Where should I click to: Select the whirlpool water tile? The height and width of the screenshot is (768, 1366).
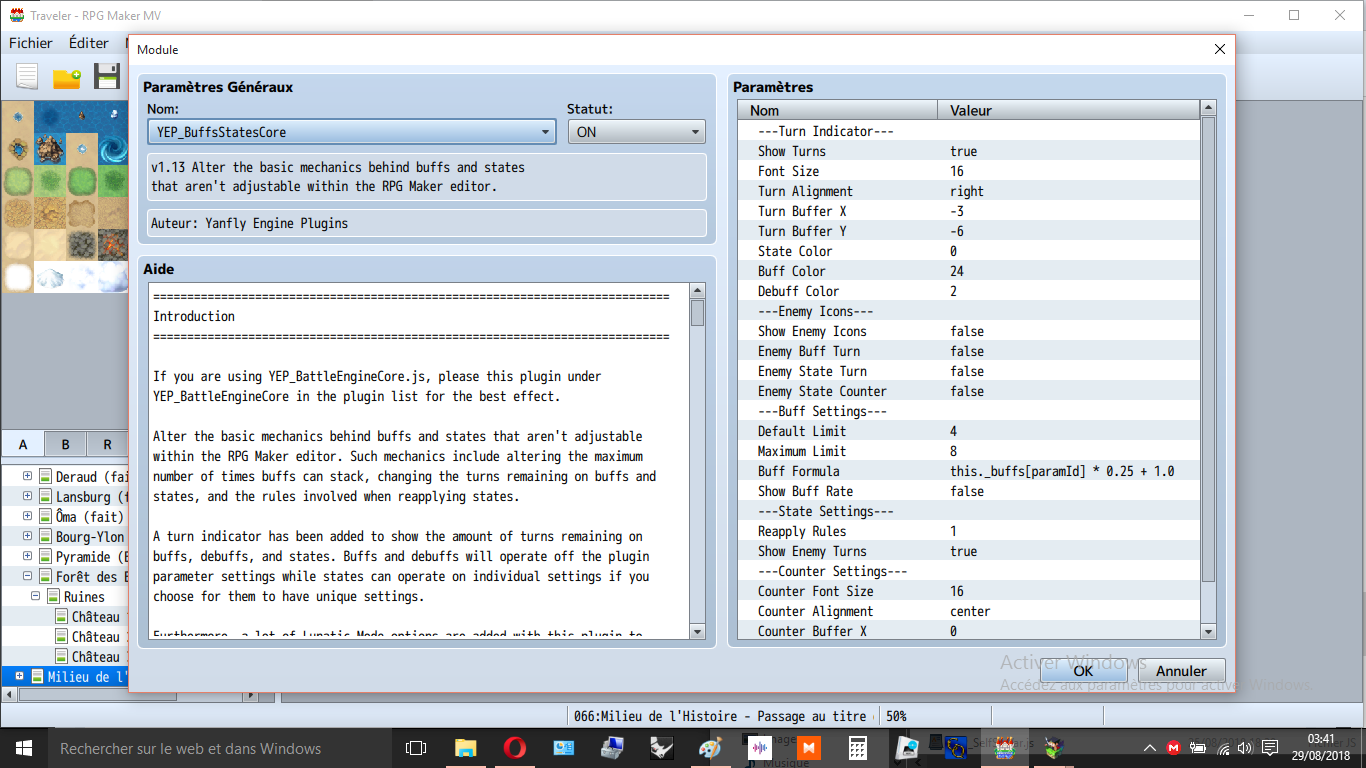pyautogui.click(x=114, y=148)
